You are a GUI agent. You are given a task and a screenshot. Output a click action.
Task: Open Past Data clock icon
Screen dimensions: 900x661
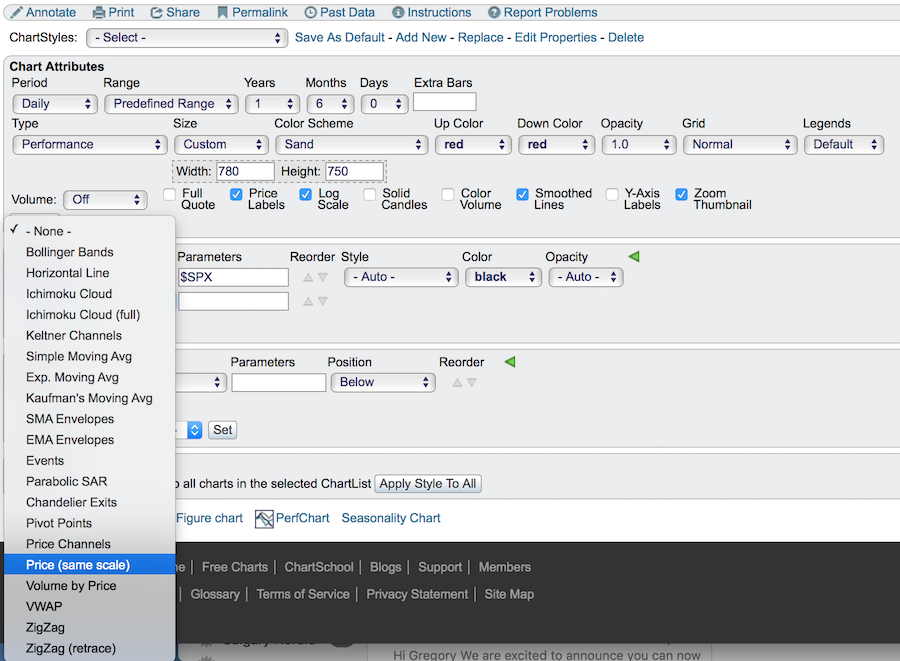(x=311, y=12)
